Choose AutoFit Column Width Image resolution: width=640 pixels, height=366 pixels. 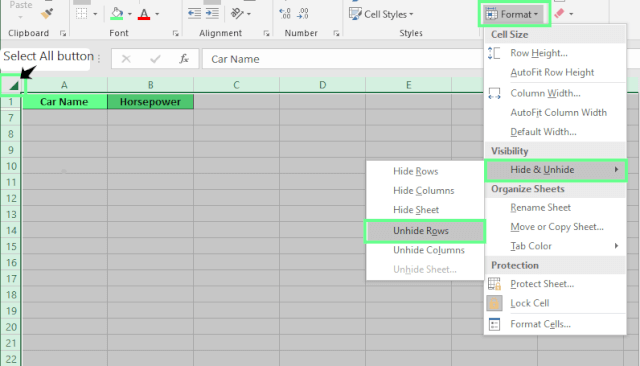[556, 113]
